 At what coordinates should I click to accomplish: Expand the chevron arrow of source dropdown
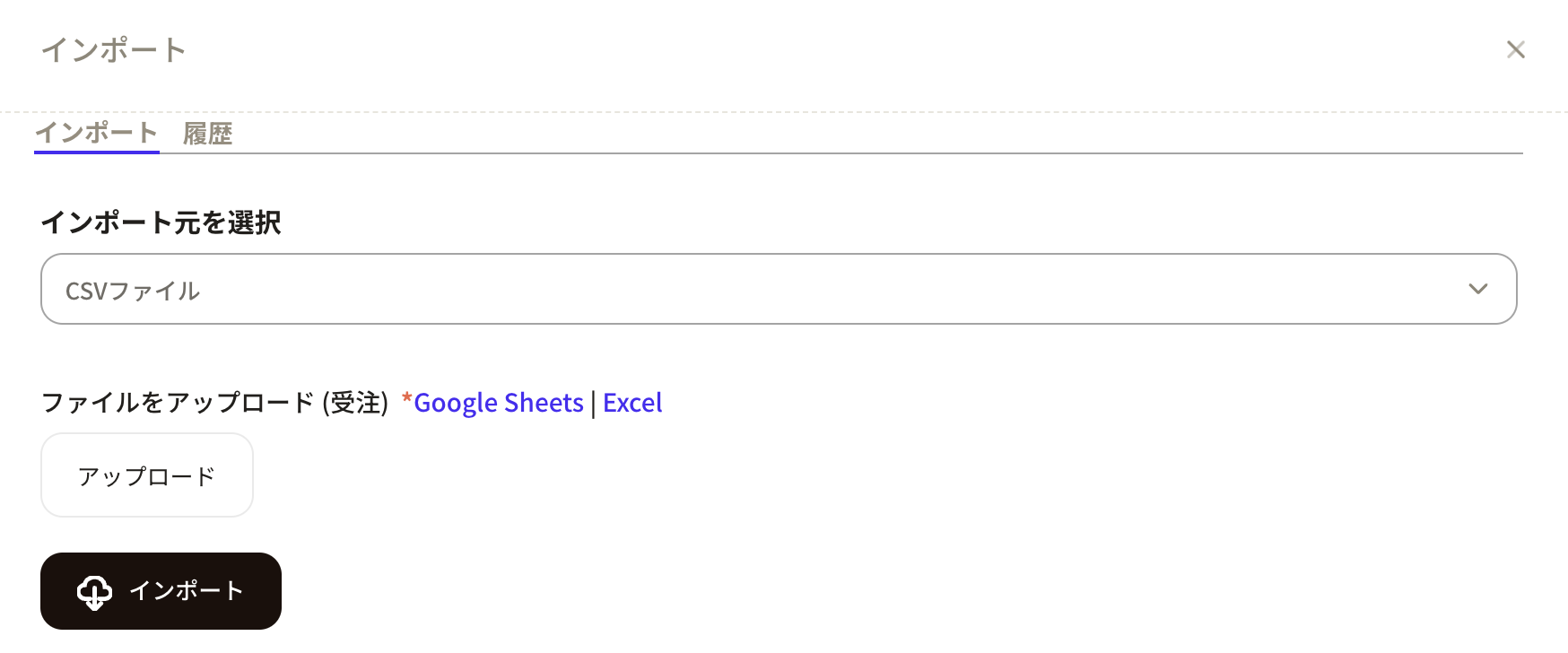tap(1477, 289)
